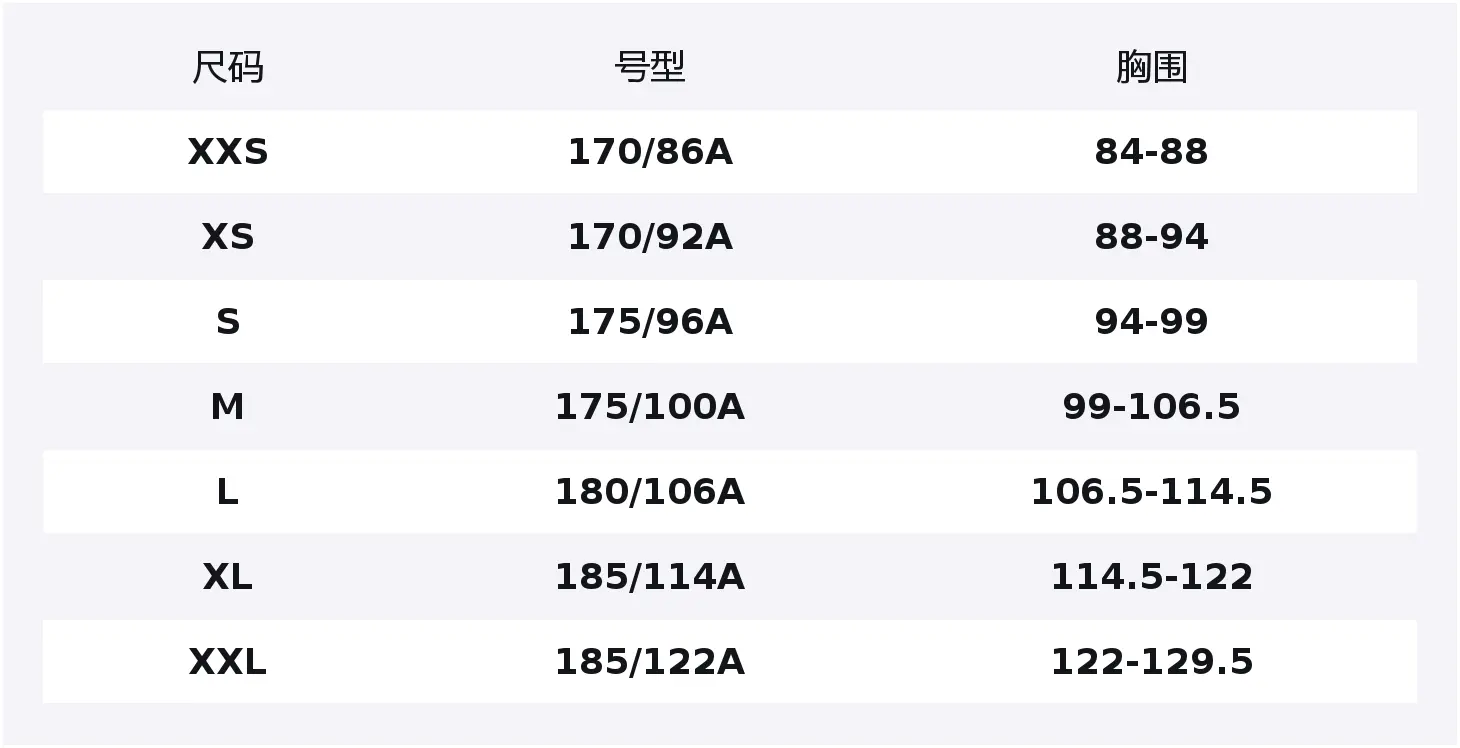This screenshot has height=748, width=1460.
Task: Click the 号型 column header
Action: (x=650, y=68)
